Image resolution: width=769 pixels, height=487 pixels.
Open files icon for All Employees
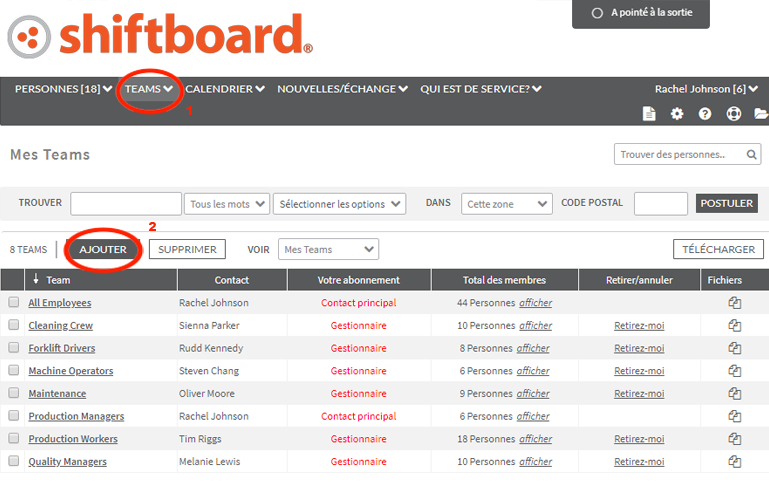[x=735, y=303]
